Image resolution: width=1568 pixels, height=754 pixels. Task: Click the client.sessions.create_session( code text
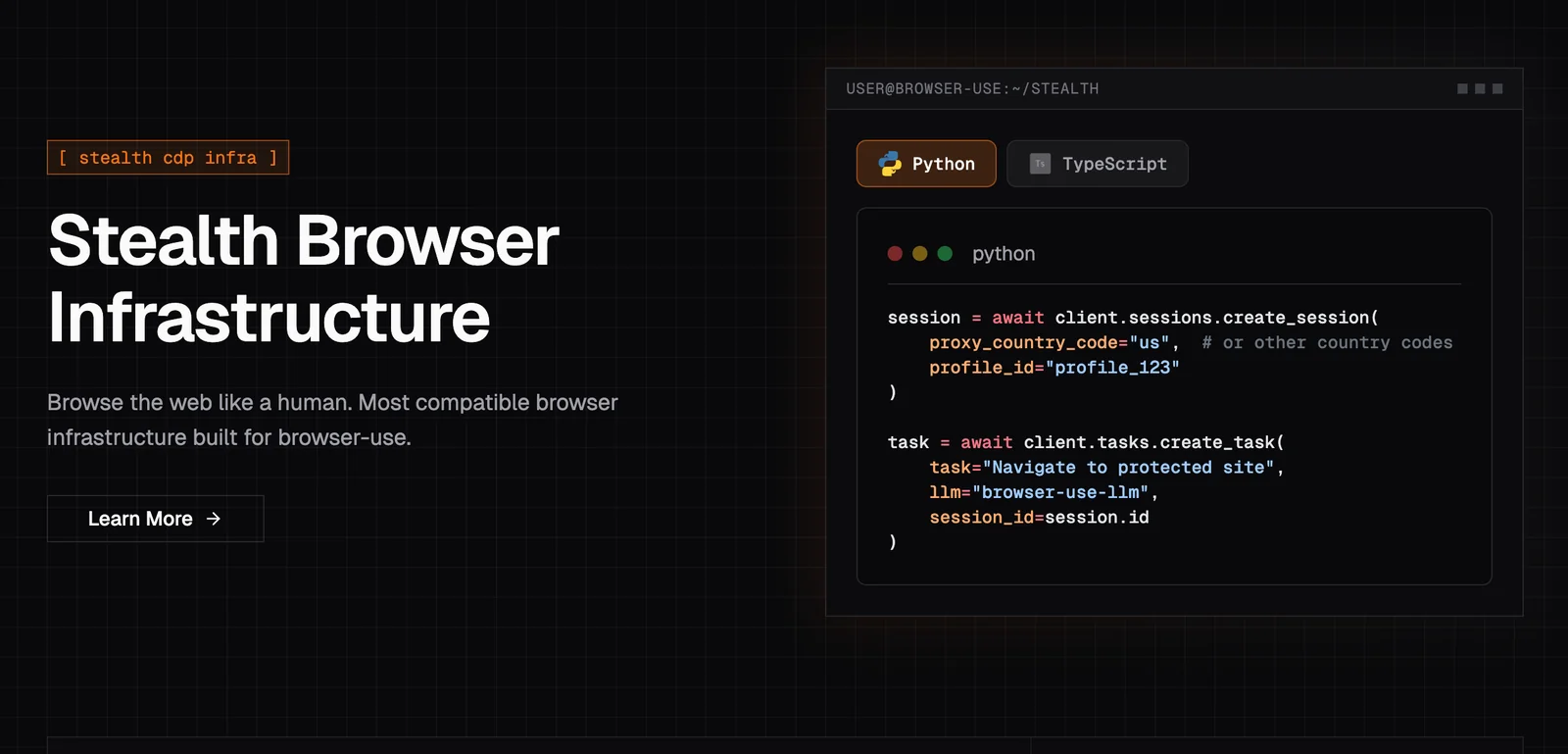[x=1216, y=318]
